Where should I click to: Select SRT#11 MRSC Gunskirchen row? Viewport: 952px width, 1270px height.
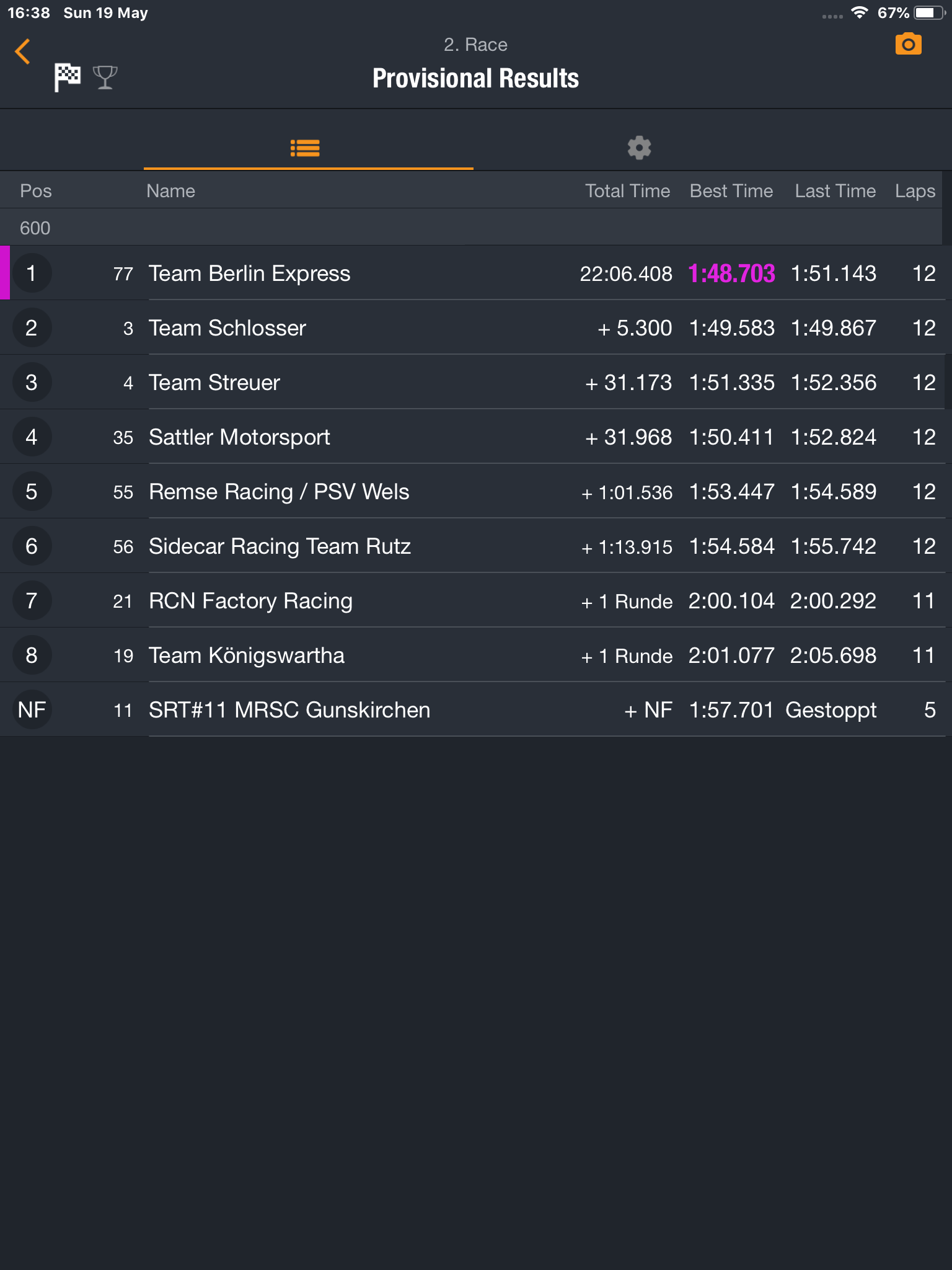click(476, 709)
